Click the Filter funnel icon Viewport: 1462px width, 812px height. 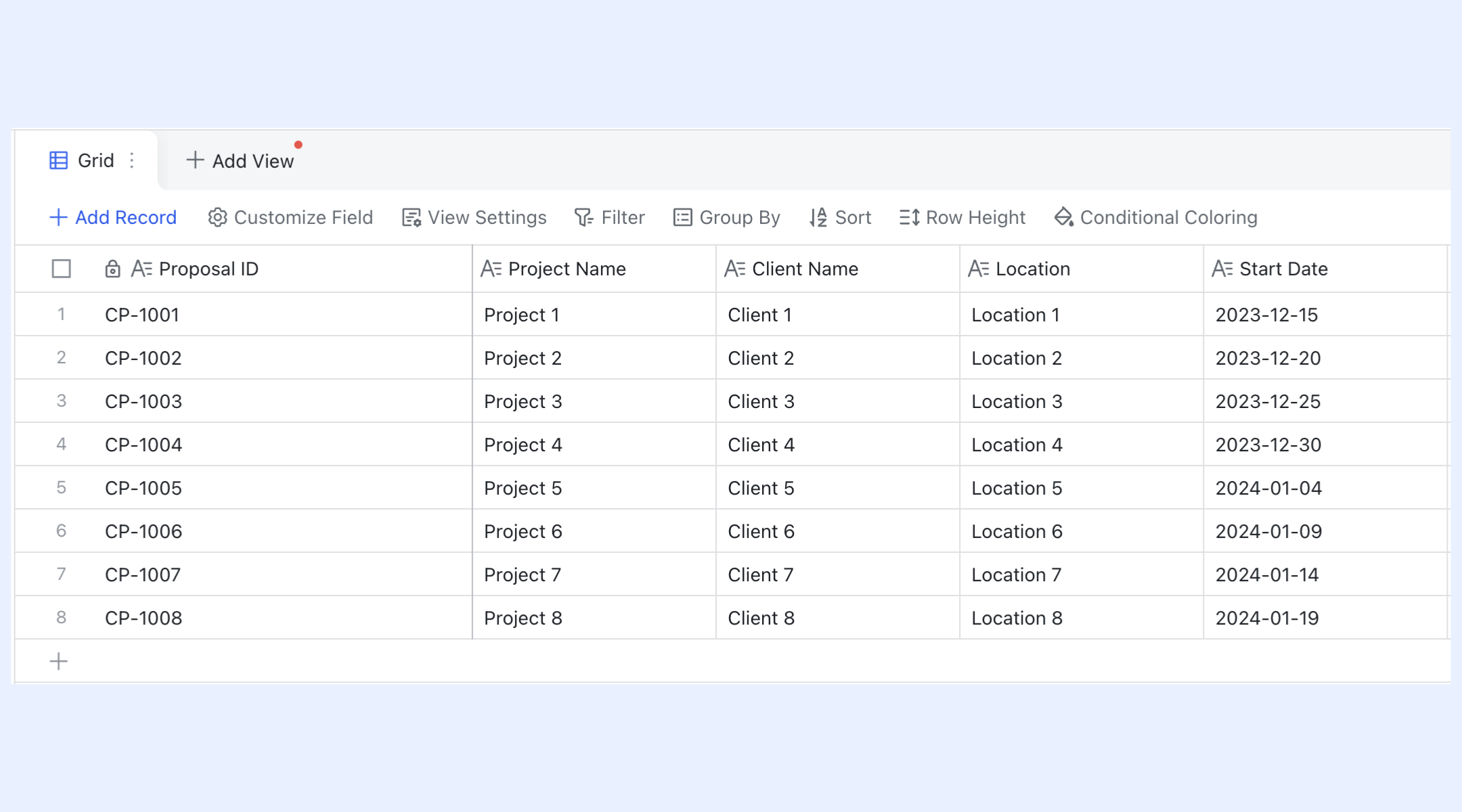[583, 217]
